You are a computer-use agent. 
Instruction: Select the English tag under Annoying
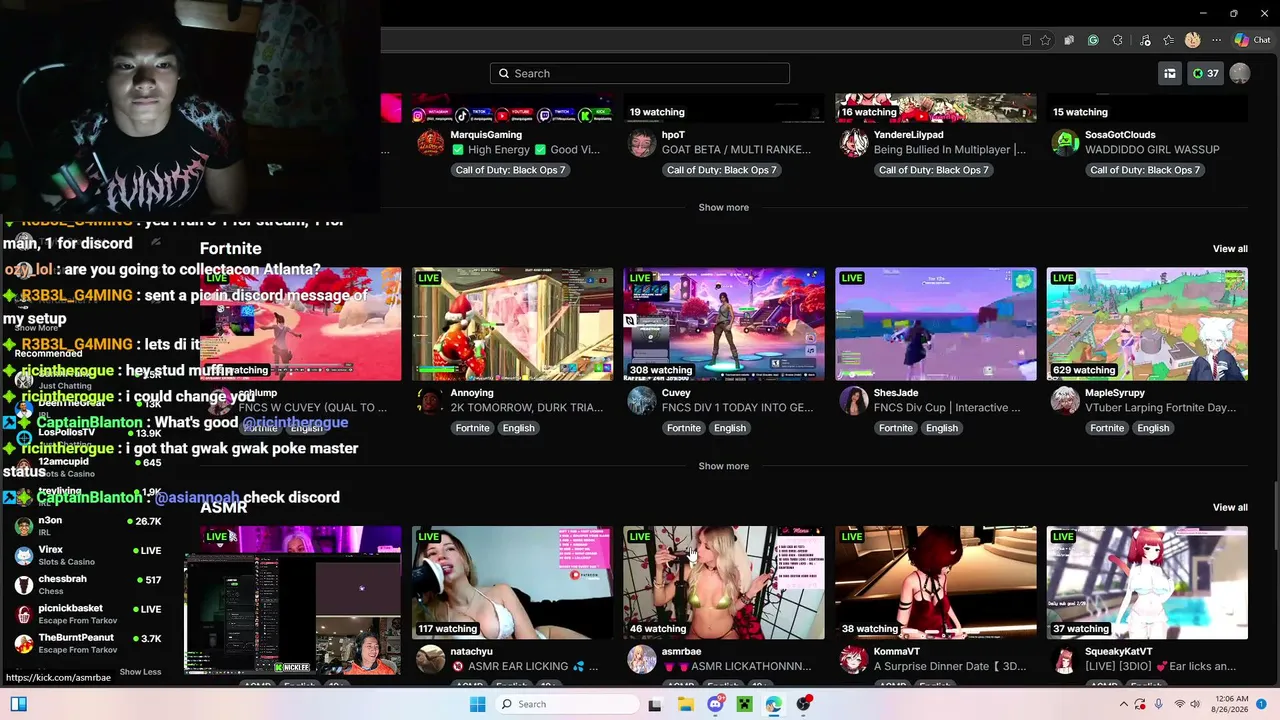tap(518, 428)
